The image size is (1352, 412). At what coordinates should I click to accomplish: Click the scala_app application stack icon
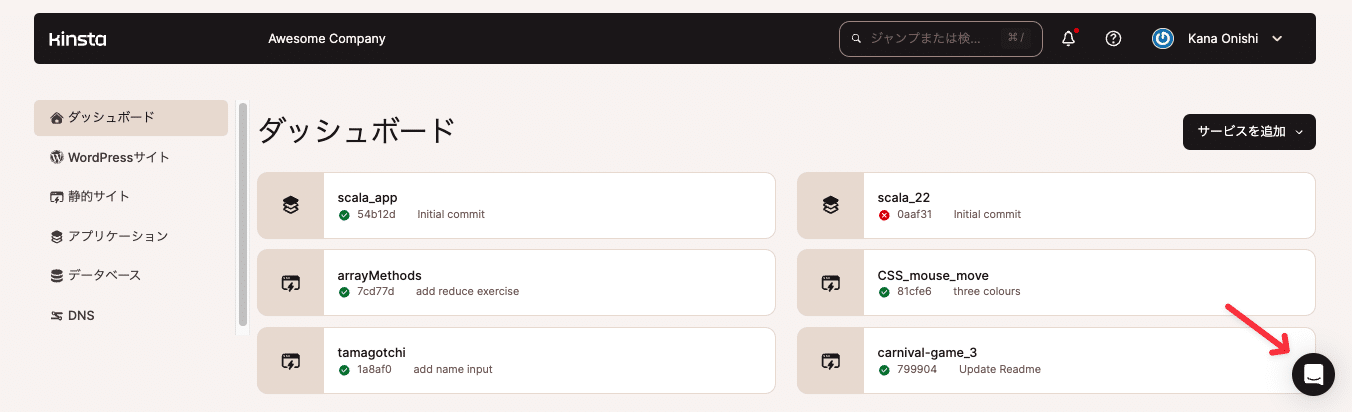click(291, 206)
